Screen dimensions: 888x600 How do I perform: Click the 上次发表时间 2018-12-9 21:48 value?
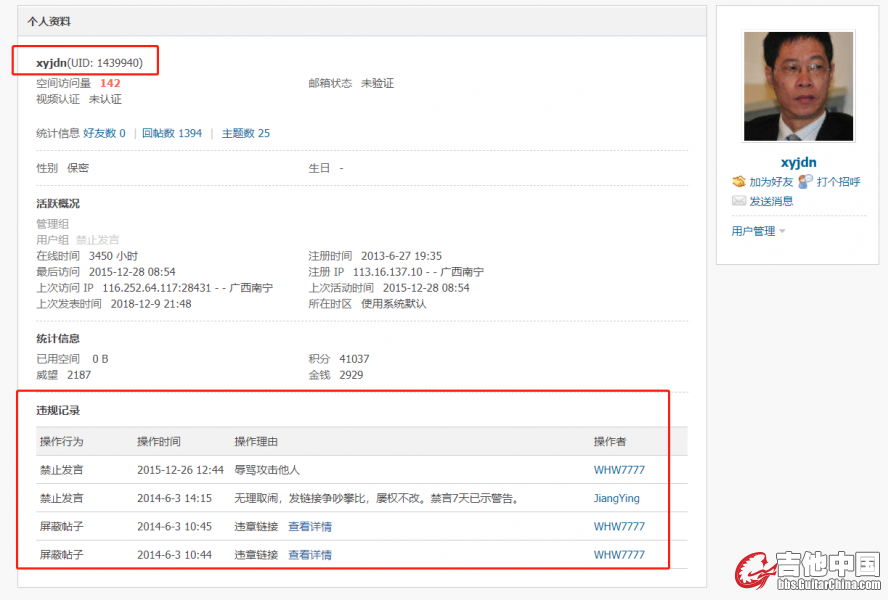pos(151,304)
